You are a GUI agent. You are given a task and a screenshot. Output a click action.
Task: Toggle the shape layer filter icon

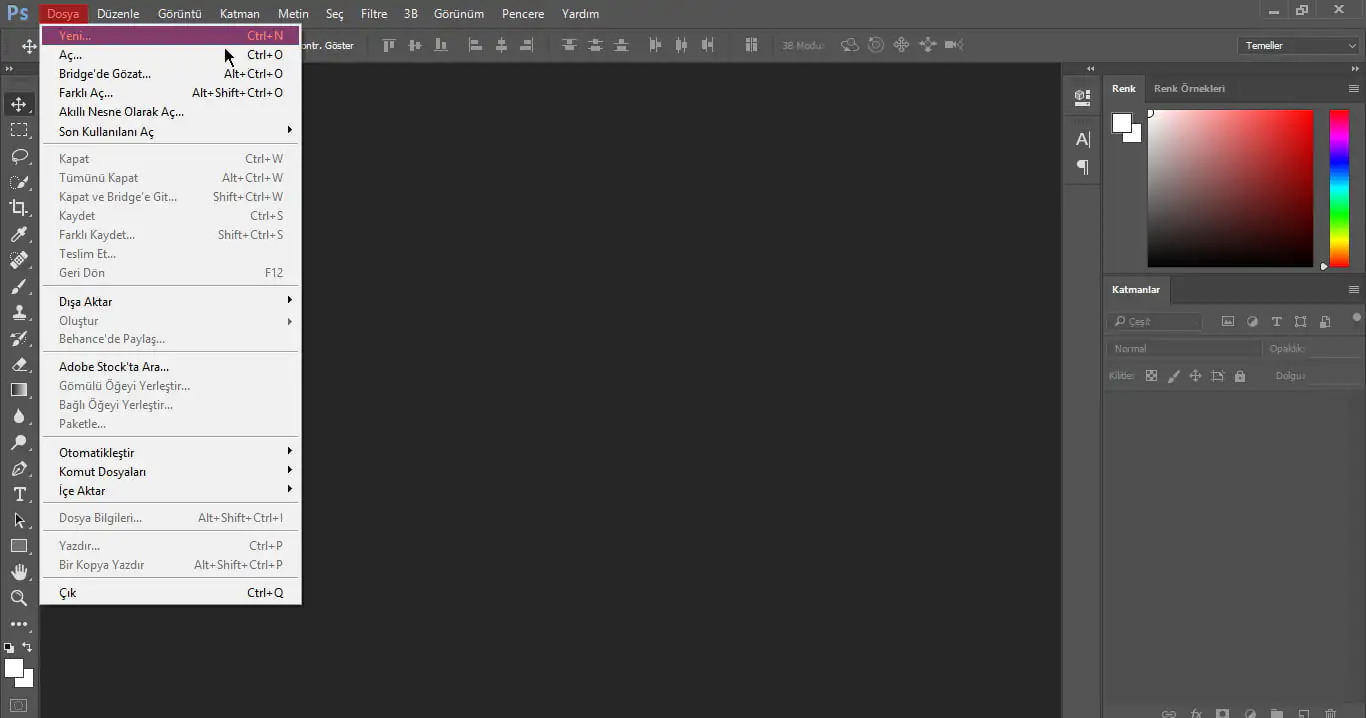1300,322
